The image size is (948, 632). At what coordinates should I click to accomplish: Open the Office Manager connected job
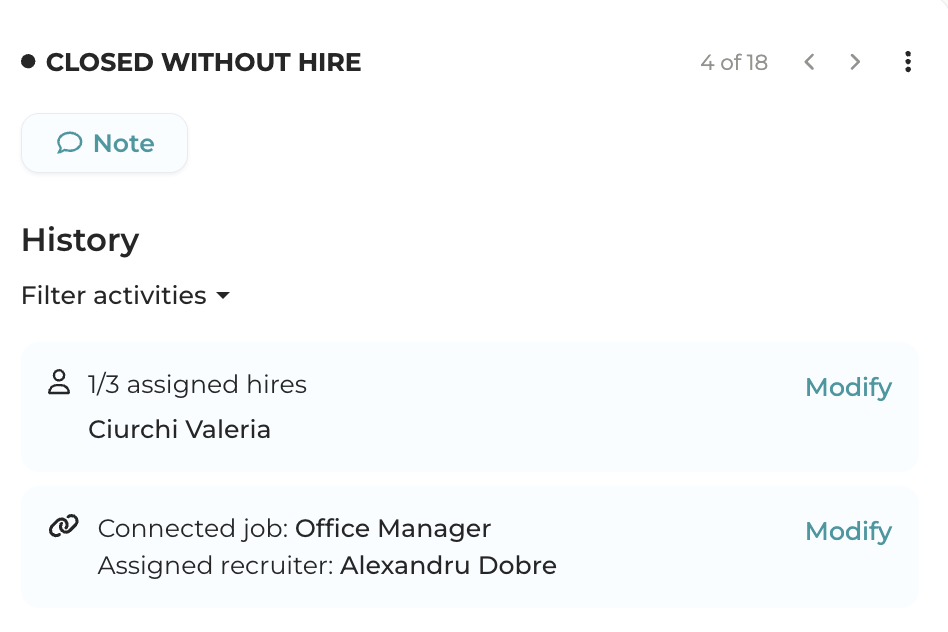click(393, 528)
